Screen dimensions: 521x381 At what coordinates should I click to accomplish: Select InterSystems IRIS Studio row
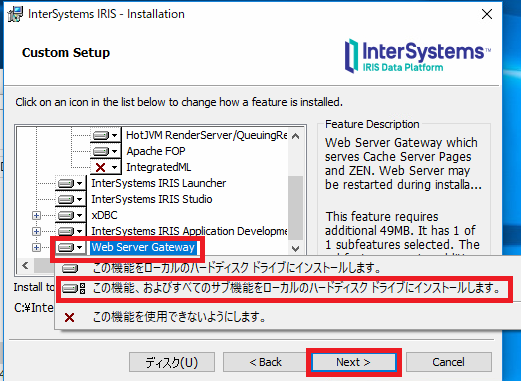(152, 199)
